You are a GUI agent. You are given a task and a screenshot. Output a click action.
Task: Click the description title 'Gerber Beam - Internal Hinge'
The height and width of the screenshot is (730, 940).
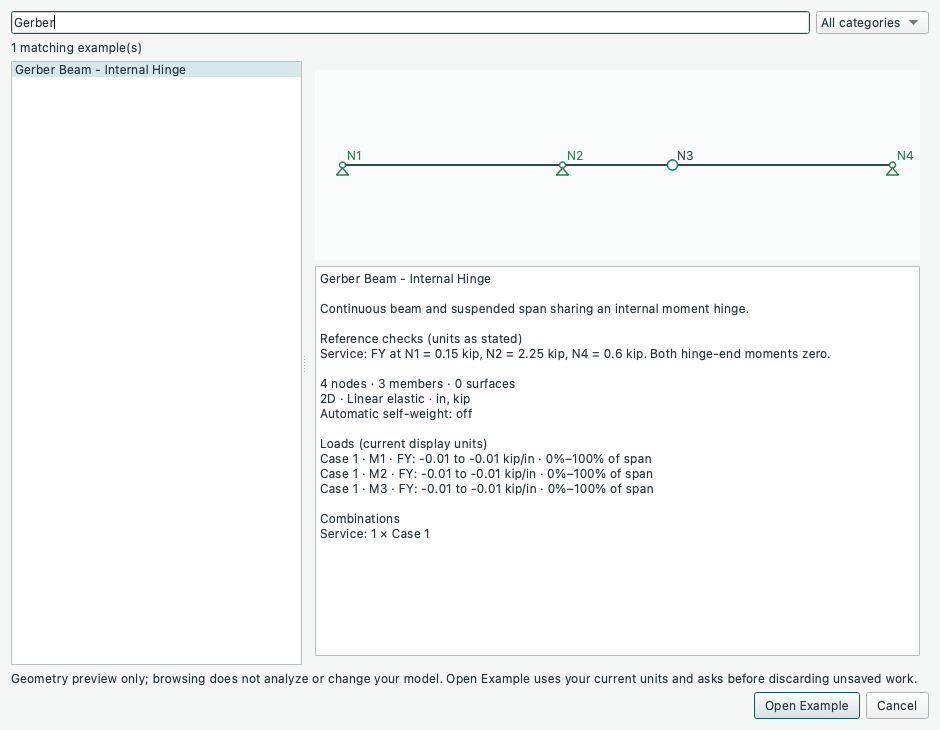click(x=405, y=279)
